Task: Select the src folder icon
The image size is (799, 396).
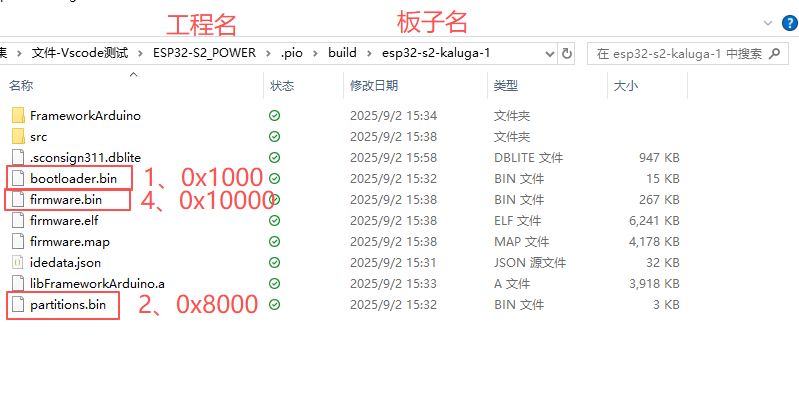Action: coord(18,136)
